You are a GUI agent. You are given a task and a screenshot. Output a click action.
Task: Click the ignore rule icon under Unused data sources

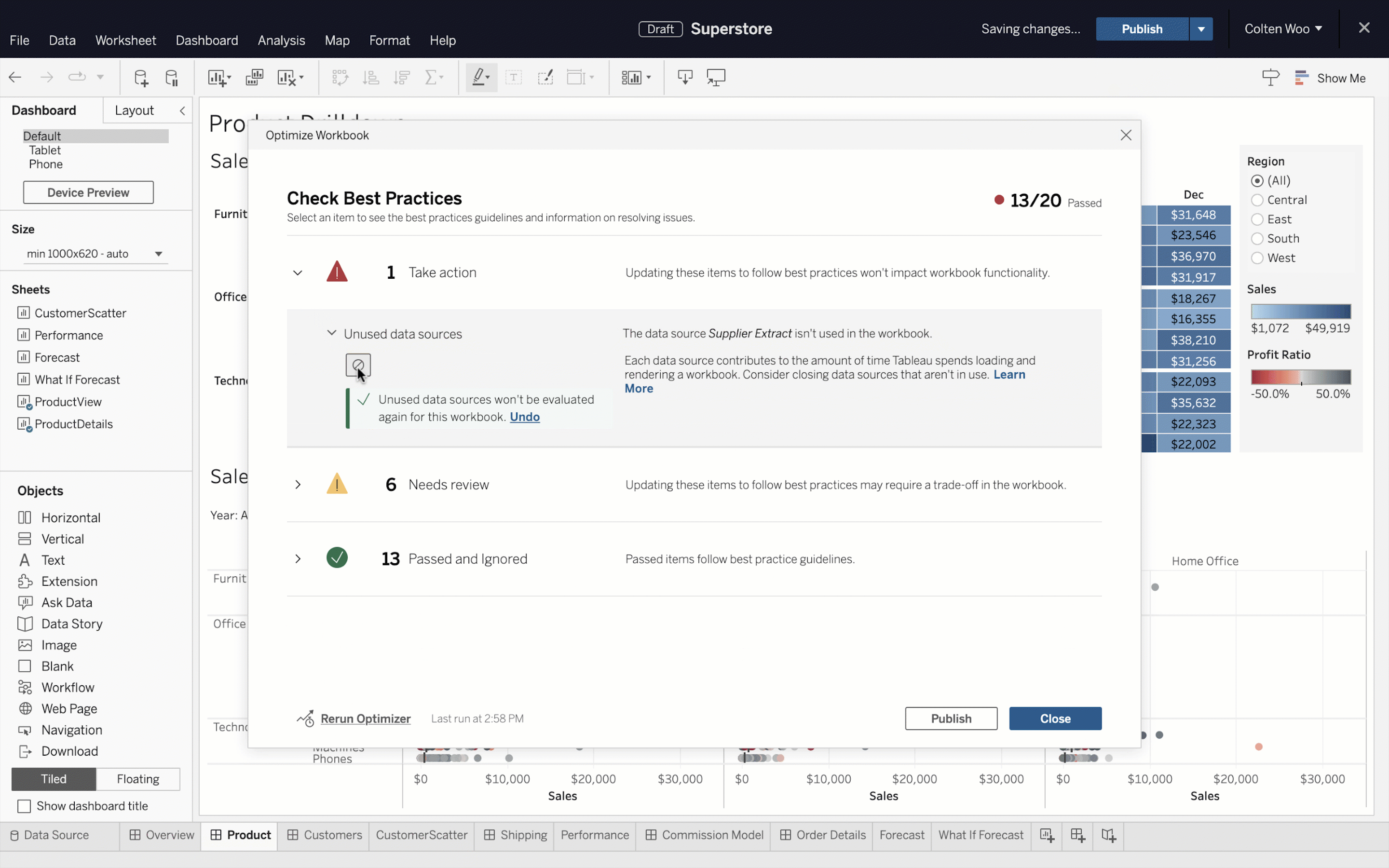pos(358,365)
